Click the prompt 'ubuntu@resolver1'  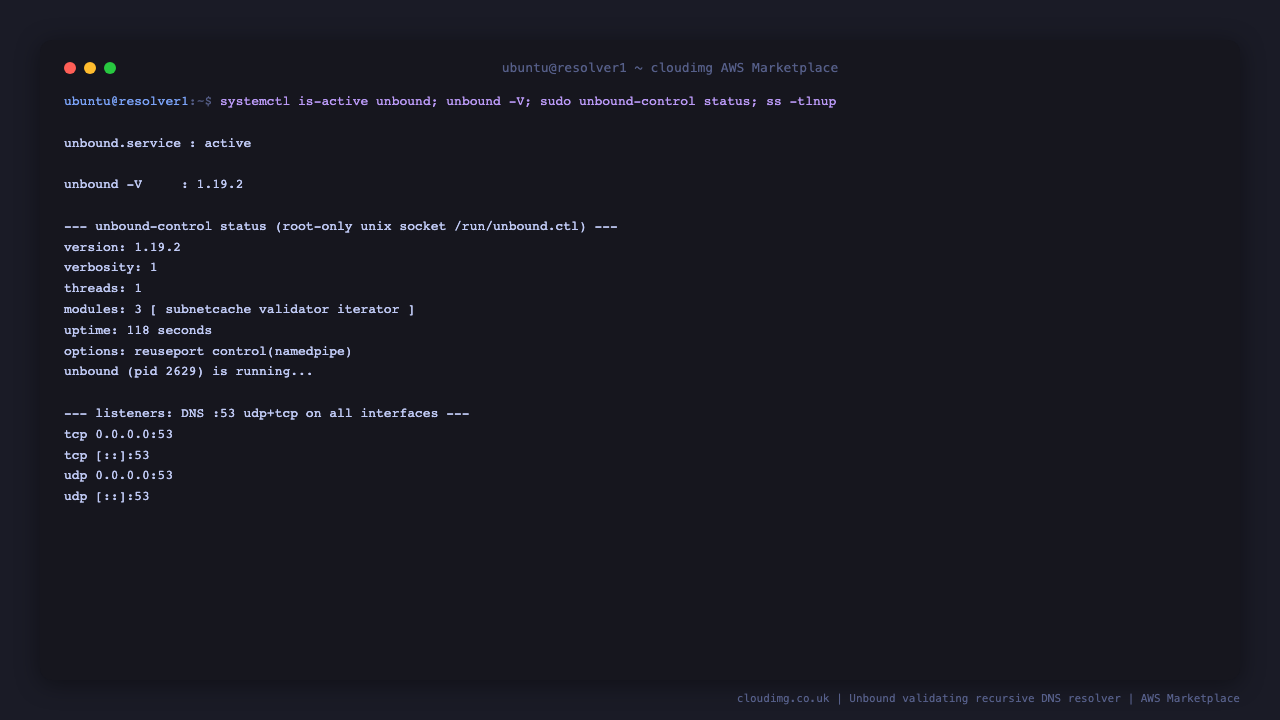click(126, 101)
